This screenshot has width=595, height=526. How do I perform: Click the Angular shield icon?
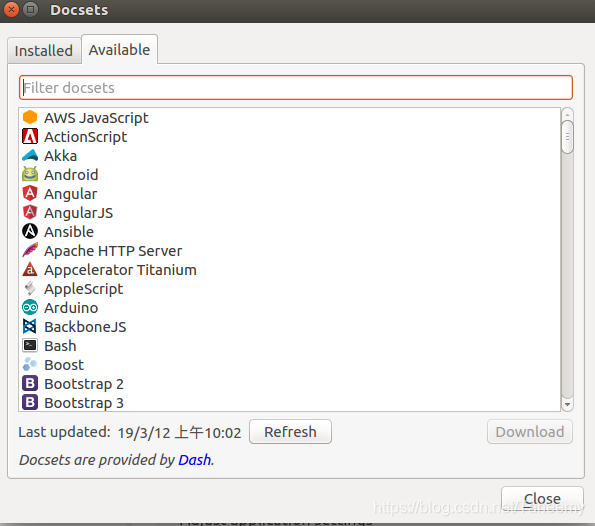[30, 193]
